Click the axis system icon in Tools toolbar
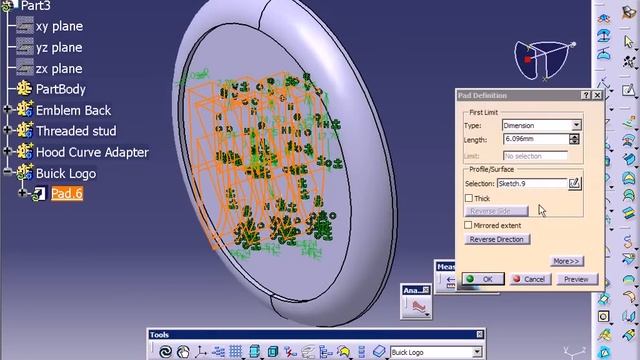 click(x=201, y=351)
